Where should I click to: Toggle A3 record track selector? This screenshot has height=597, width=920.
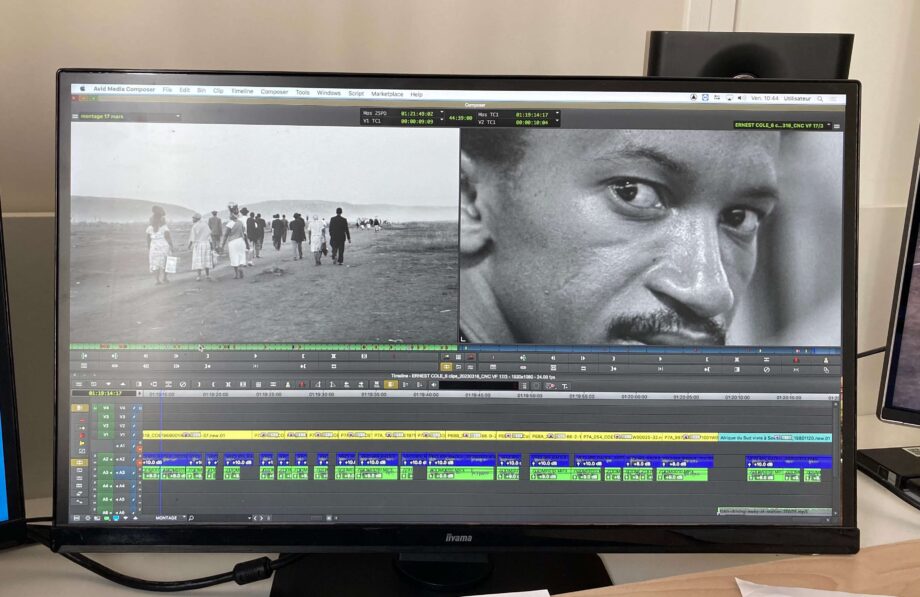(121, 472)
